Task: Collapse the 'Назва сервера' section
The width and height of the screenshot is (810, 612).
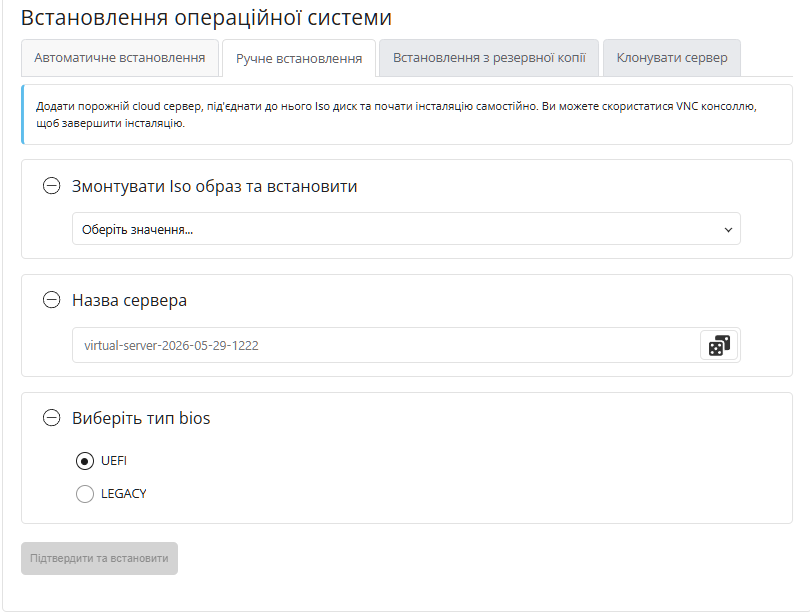Action: point(51,300)
